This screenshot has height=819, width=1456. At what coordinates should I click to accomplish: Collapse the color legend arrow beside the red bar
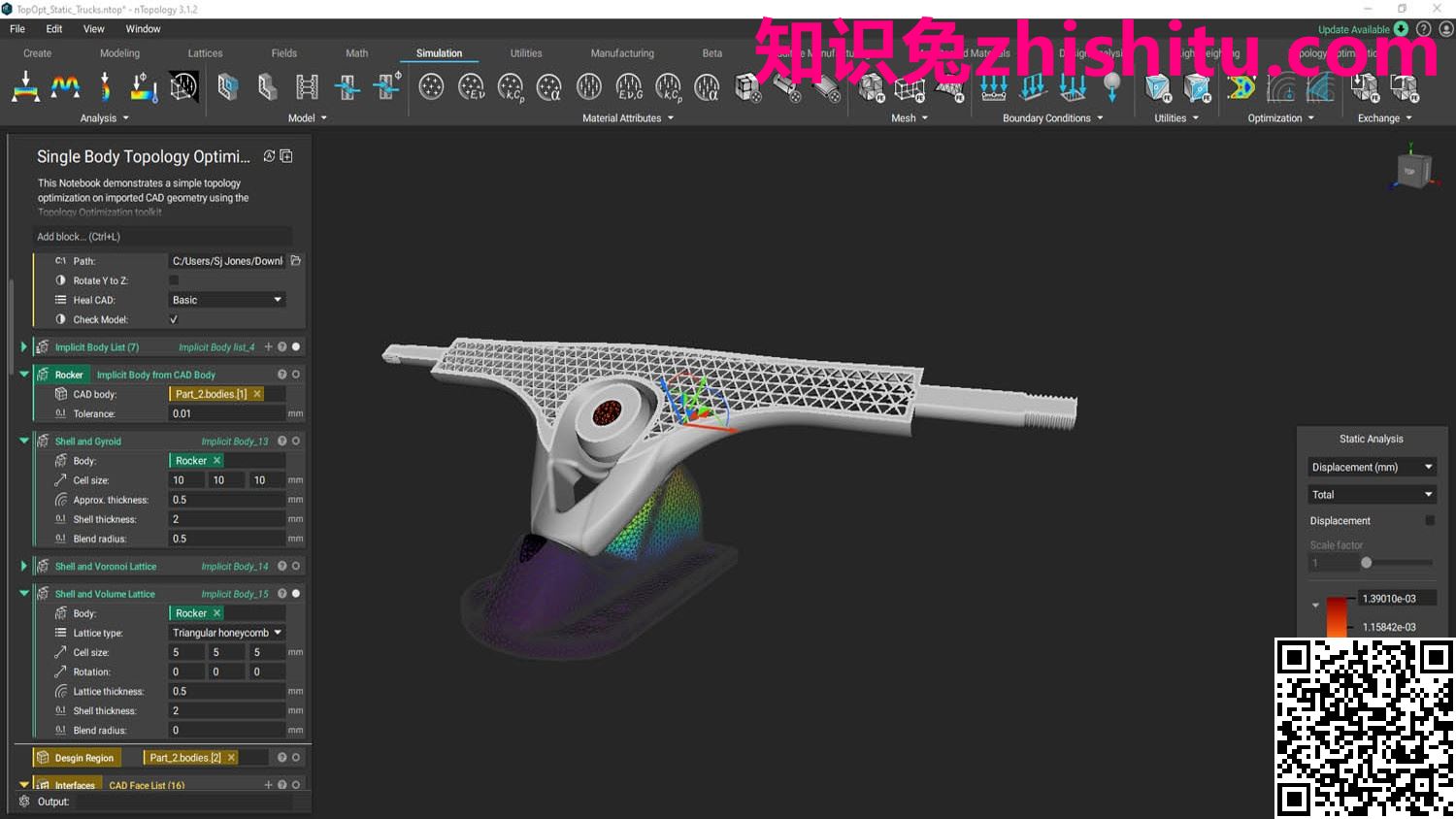coord(1315,605)
